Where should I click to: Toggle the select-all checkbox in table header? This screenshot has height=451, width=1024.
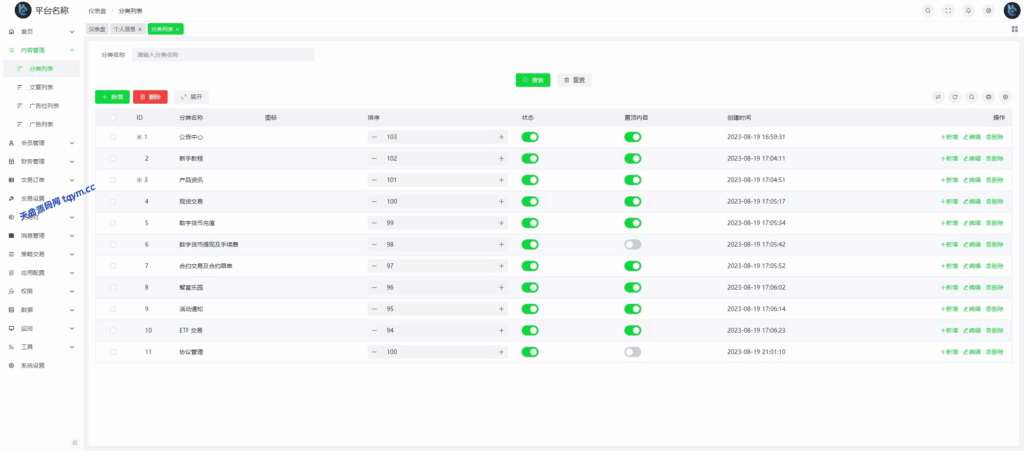[x=113, y=117]
